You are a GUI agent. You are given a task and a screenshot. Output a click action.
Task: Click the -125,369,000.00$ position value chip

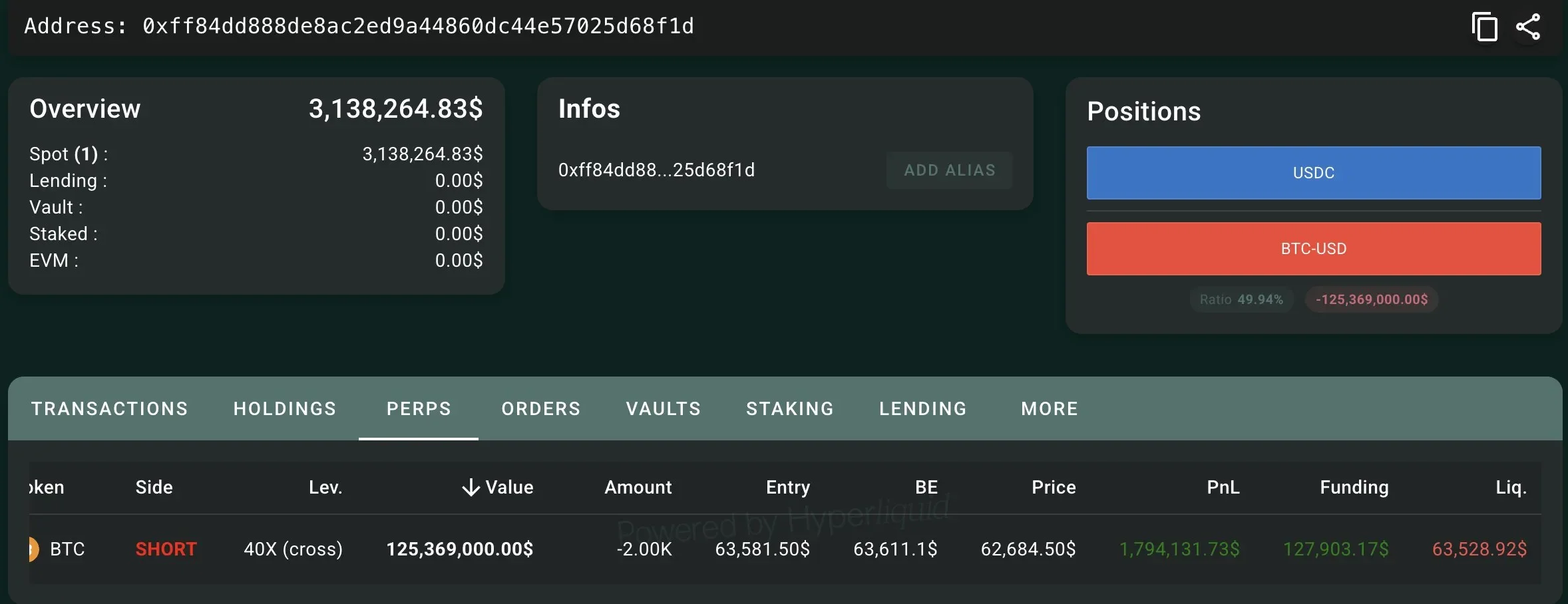pos(1372,299)
